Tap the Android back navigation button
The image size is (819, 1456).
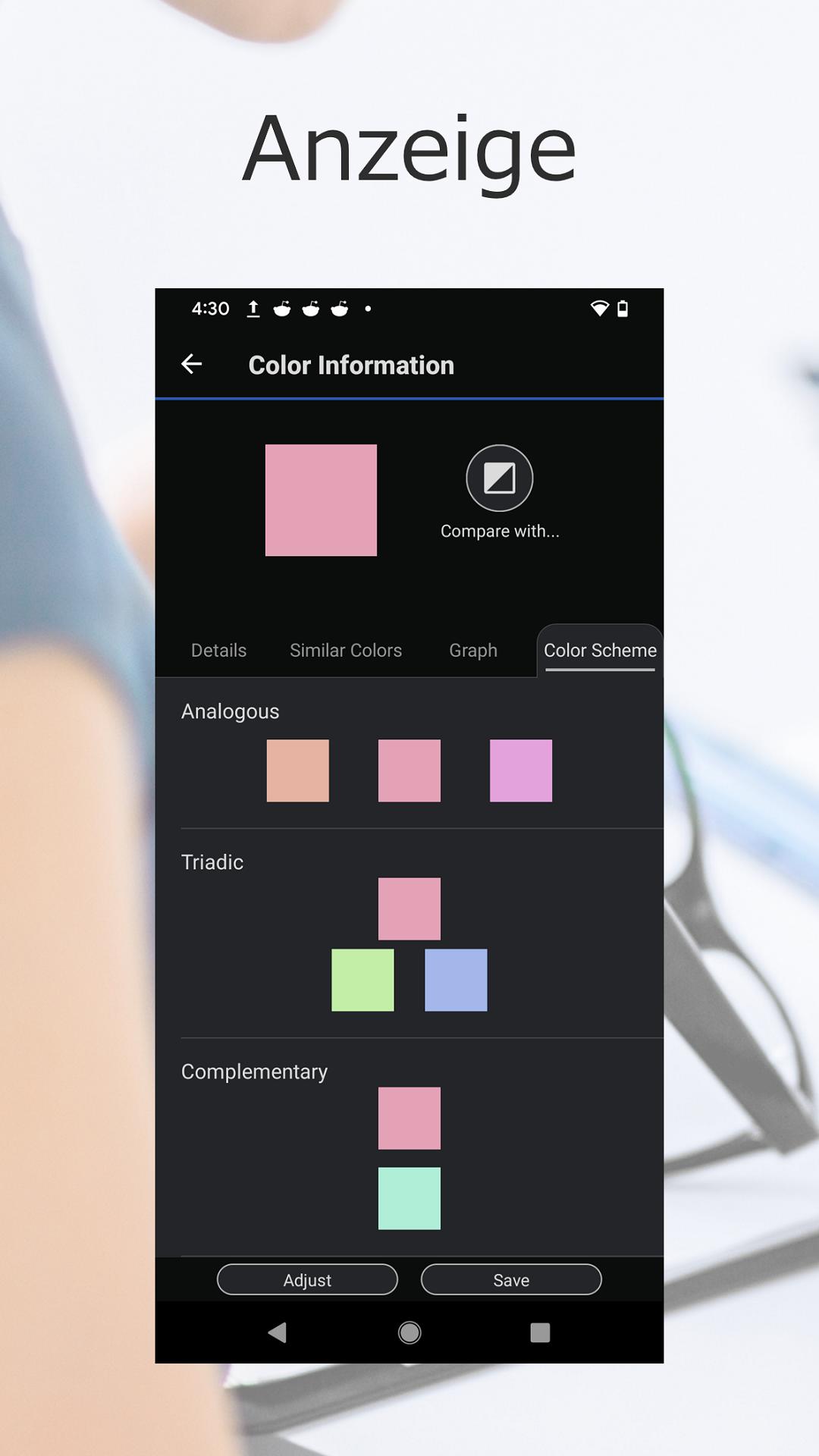[x=278, y=1332]
